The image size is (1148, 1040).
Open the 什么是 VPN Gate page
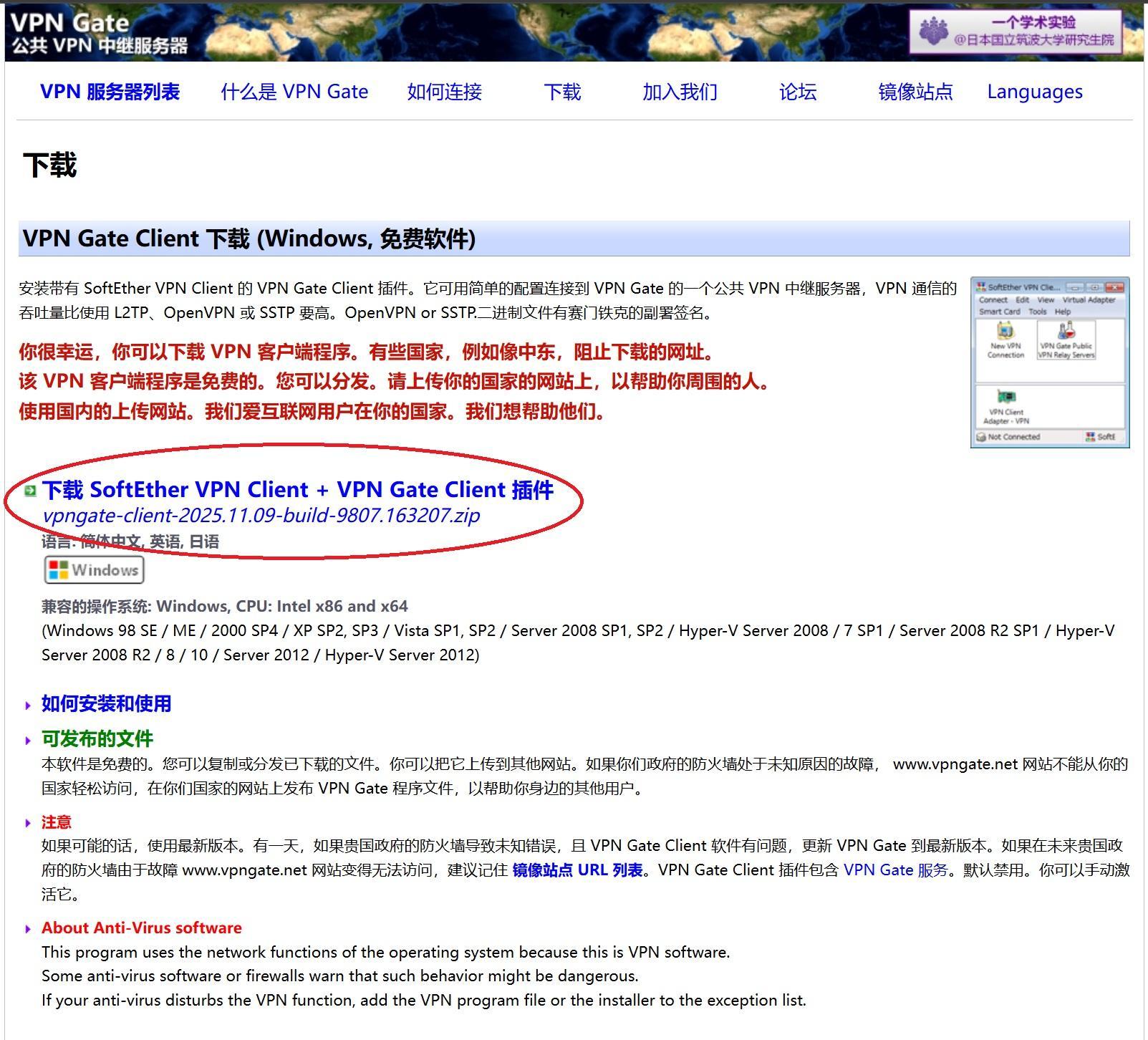[294, 92]
